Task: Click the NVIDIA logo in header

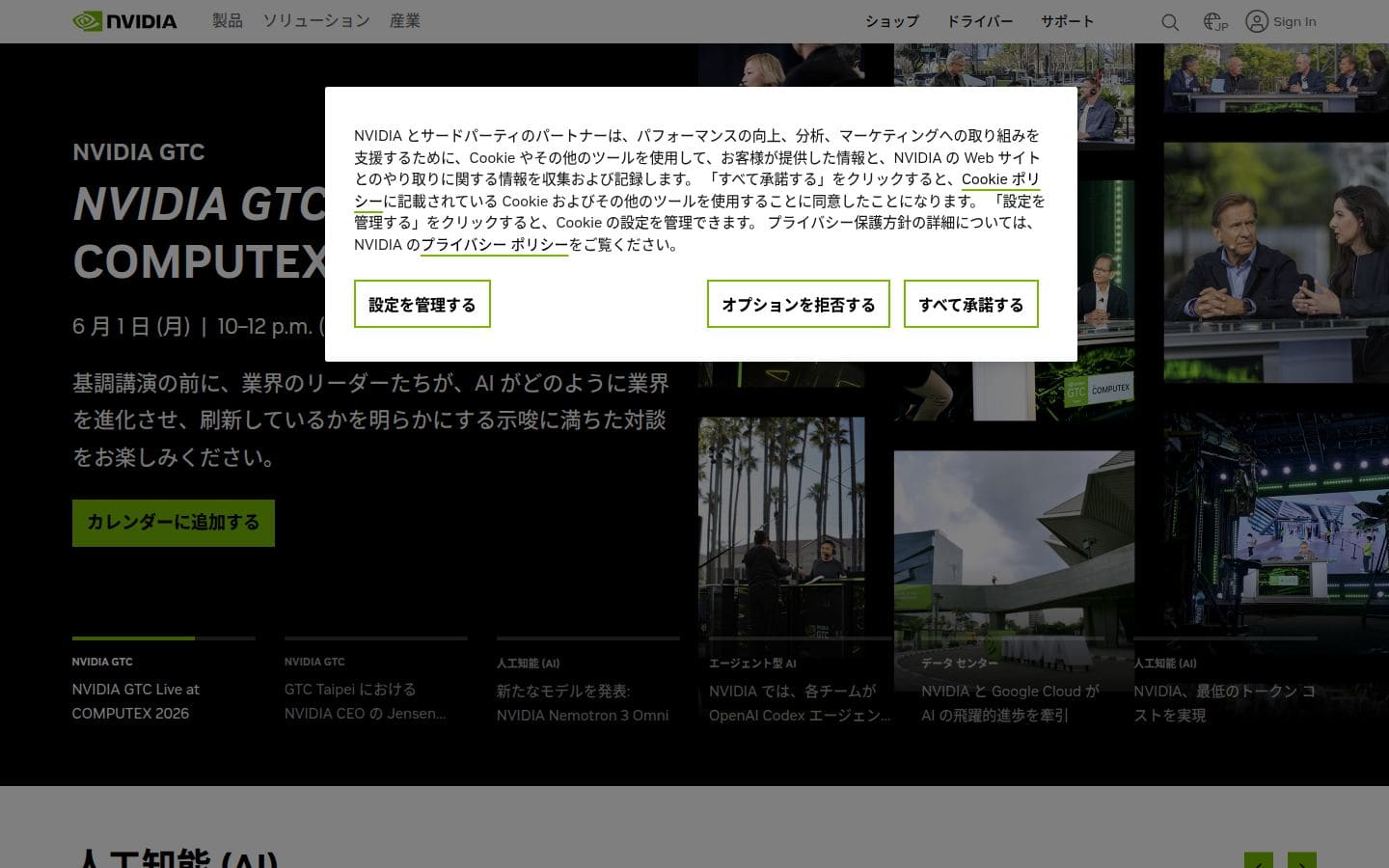Action: [124, 21]
